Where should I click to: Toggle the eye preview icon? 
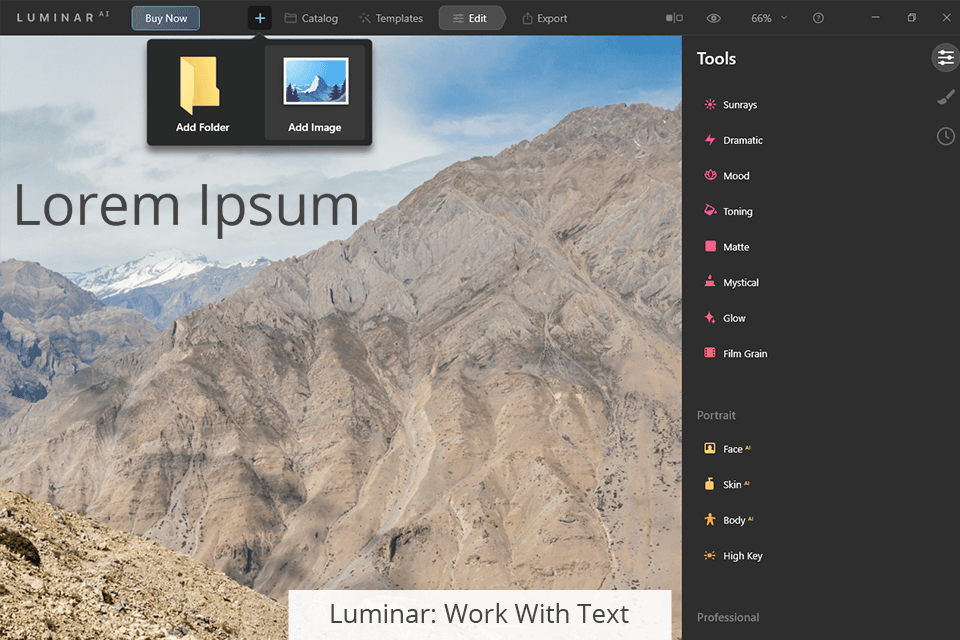713,18
